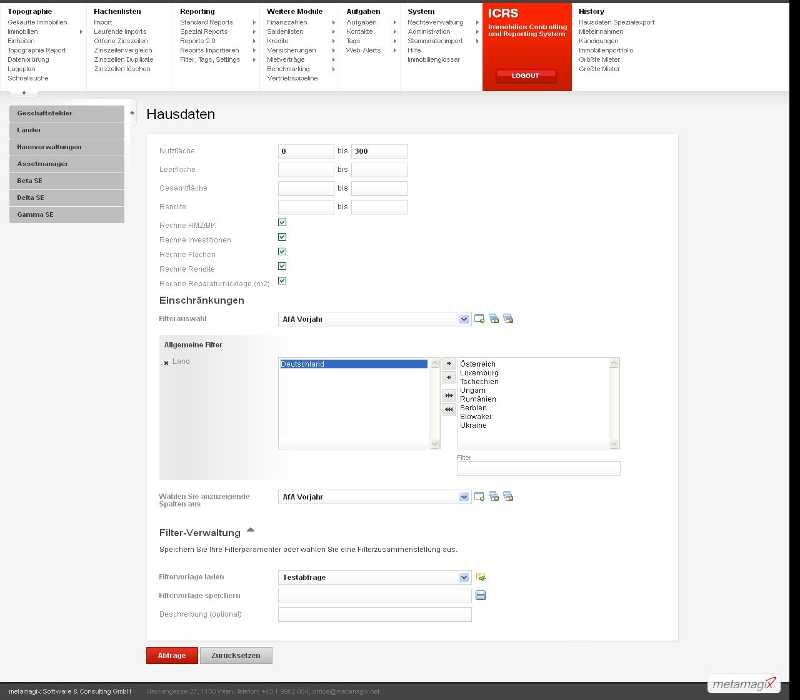
Task: Click the red Abfrage button
Action: click(x=171, y=656)
